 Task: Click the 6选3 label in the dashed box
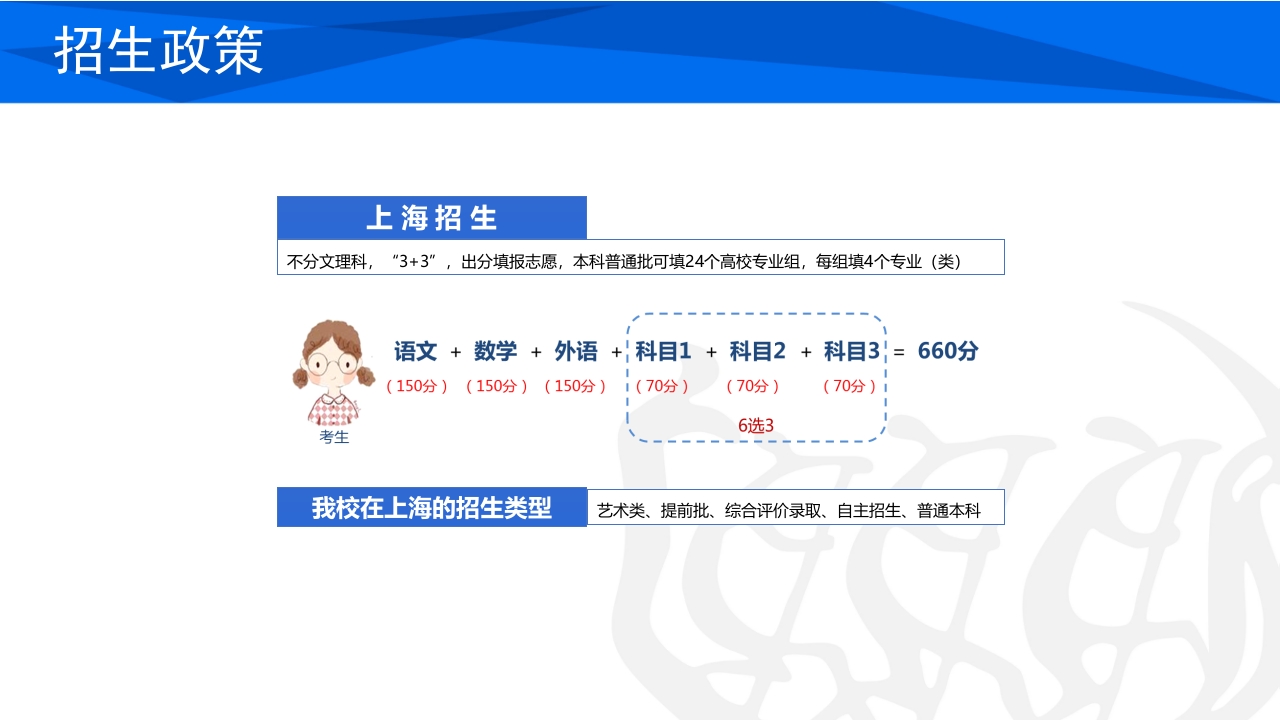pyautogui.click(x=755, y=423)
